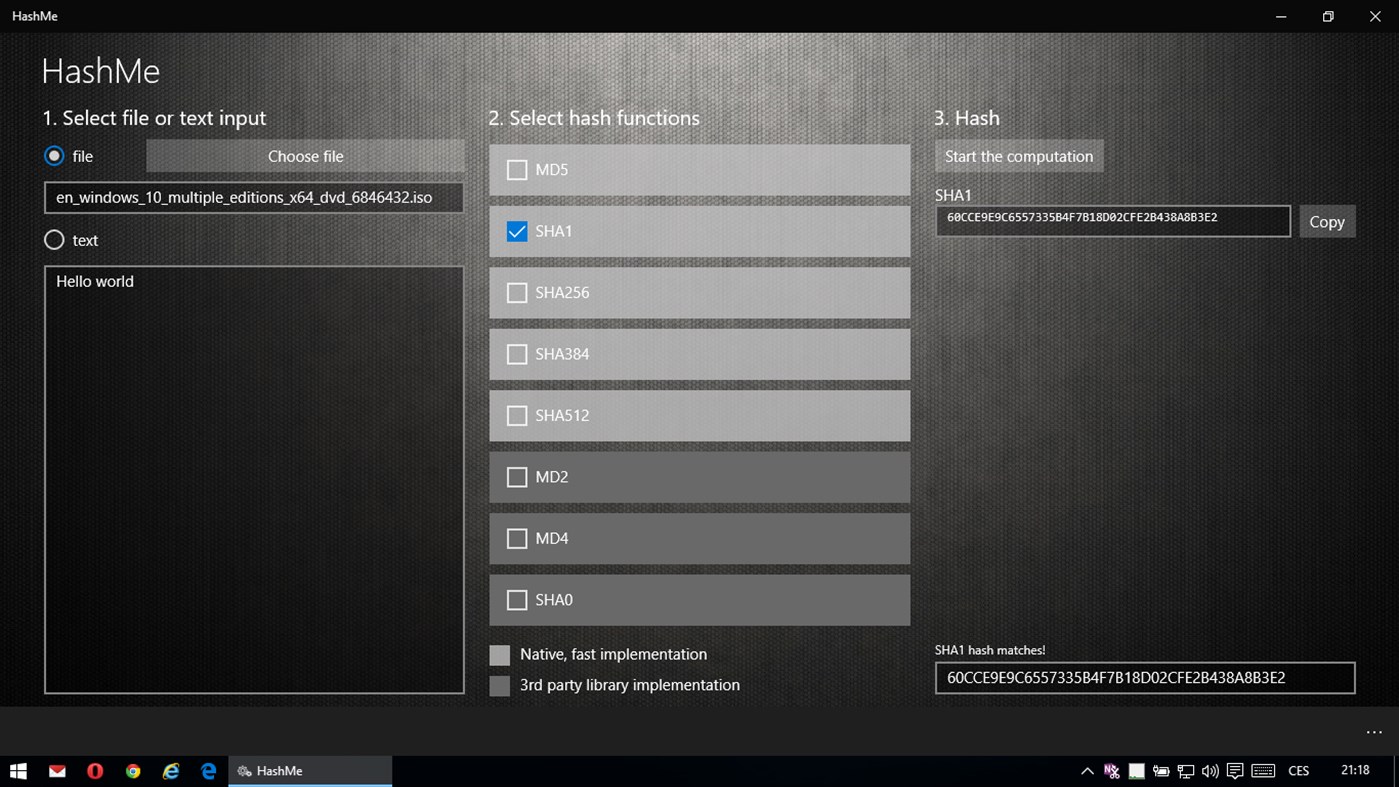Screen dimensions: 1399x787
Task: Check the Native, fast implementation option
Action: tap(499, 655)
